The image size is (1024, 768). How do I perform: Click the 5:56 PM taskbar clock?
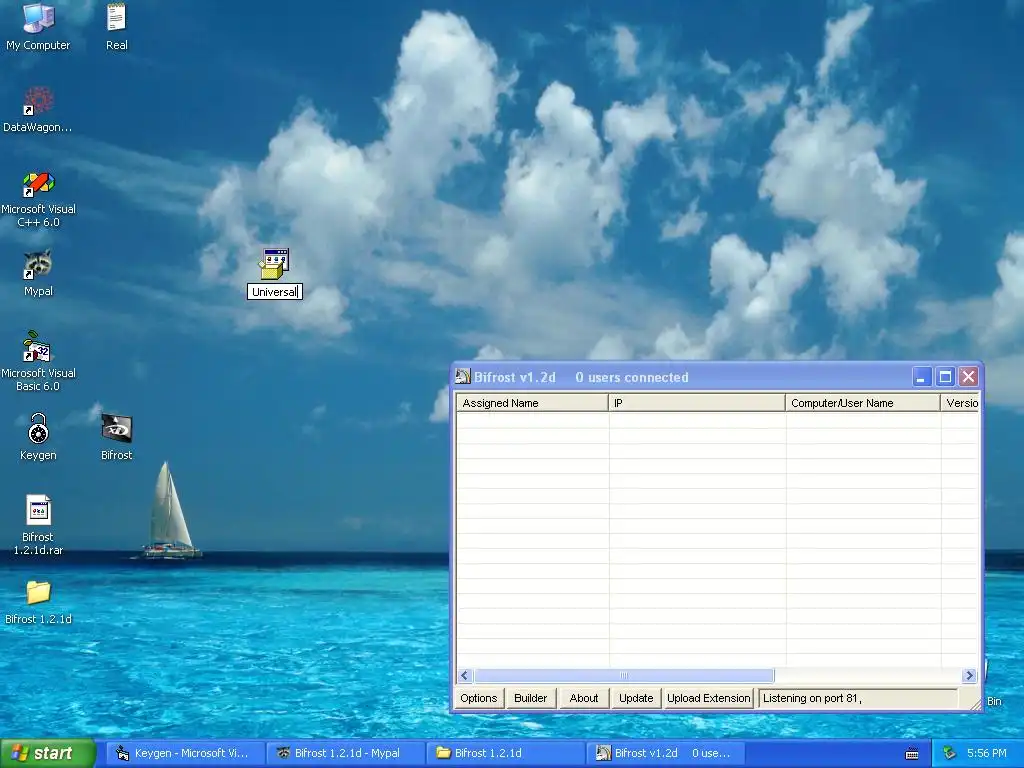point(987,753)
